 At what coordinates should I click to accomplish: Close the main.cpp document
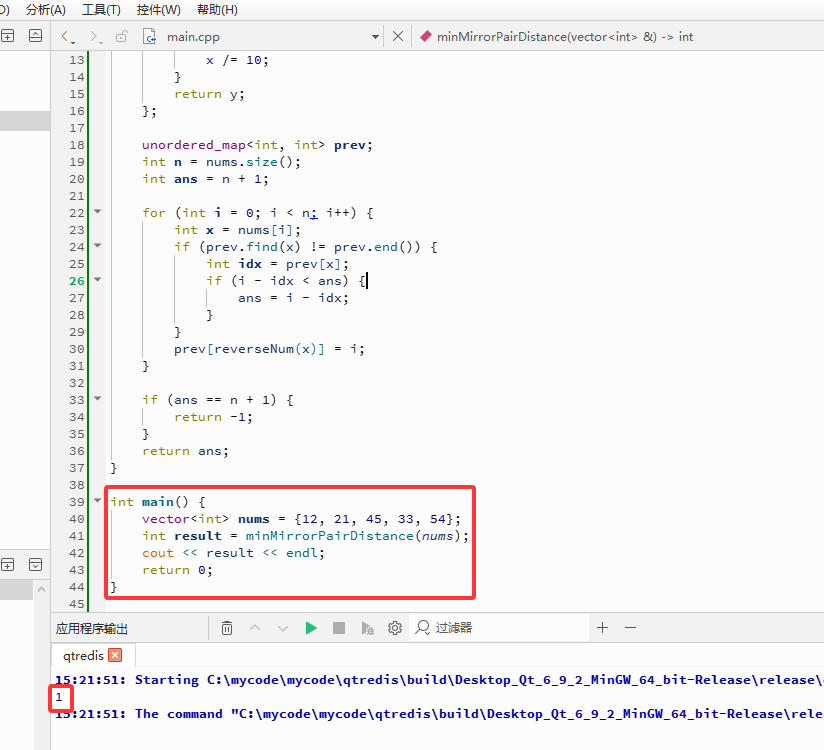pos(398,36)
